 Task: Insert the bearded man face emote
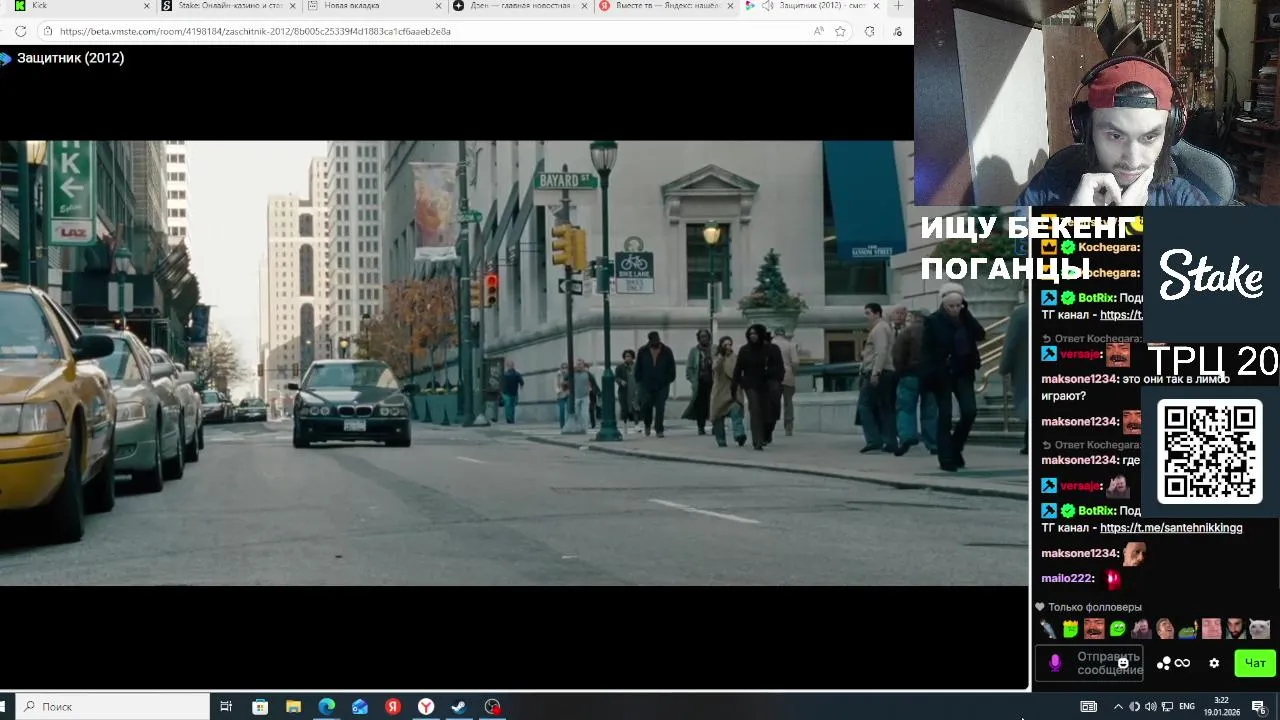pyautogui.click(x=1235, y=629)
